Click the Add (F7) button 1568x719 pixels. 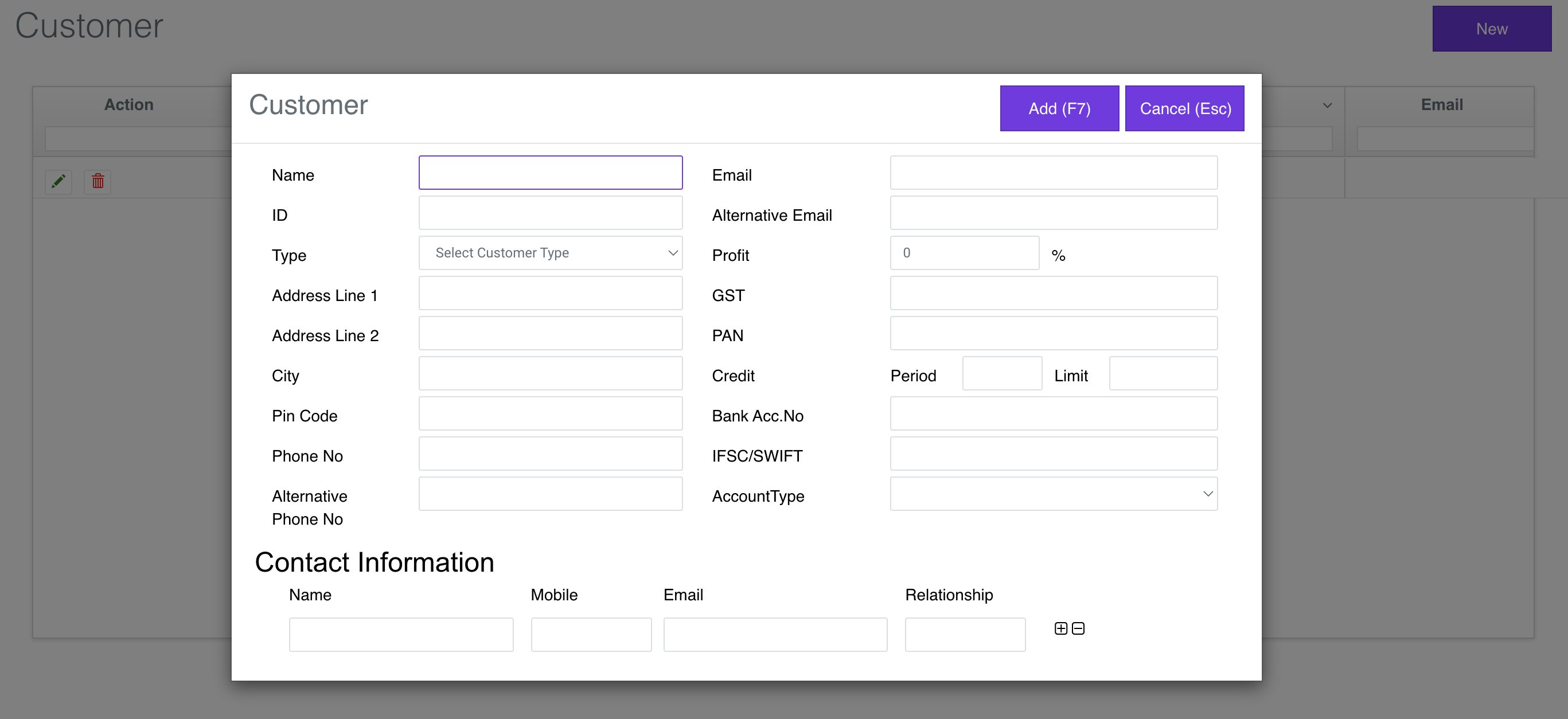[1059, 108]
